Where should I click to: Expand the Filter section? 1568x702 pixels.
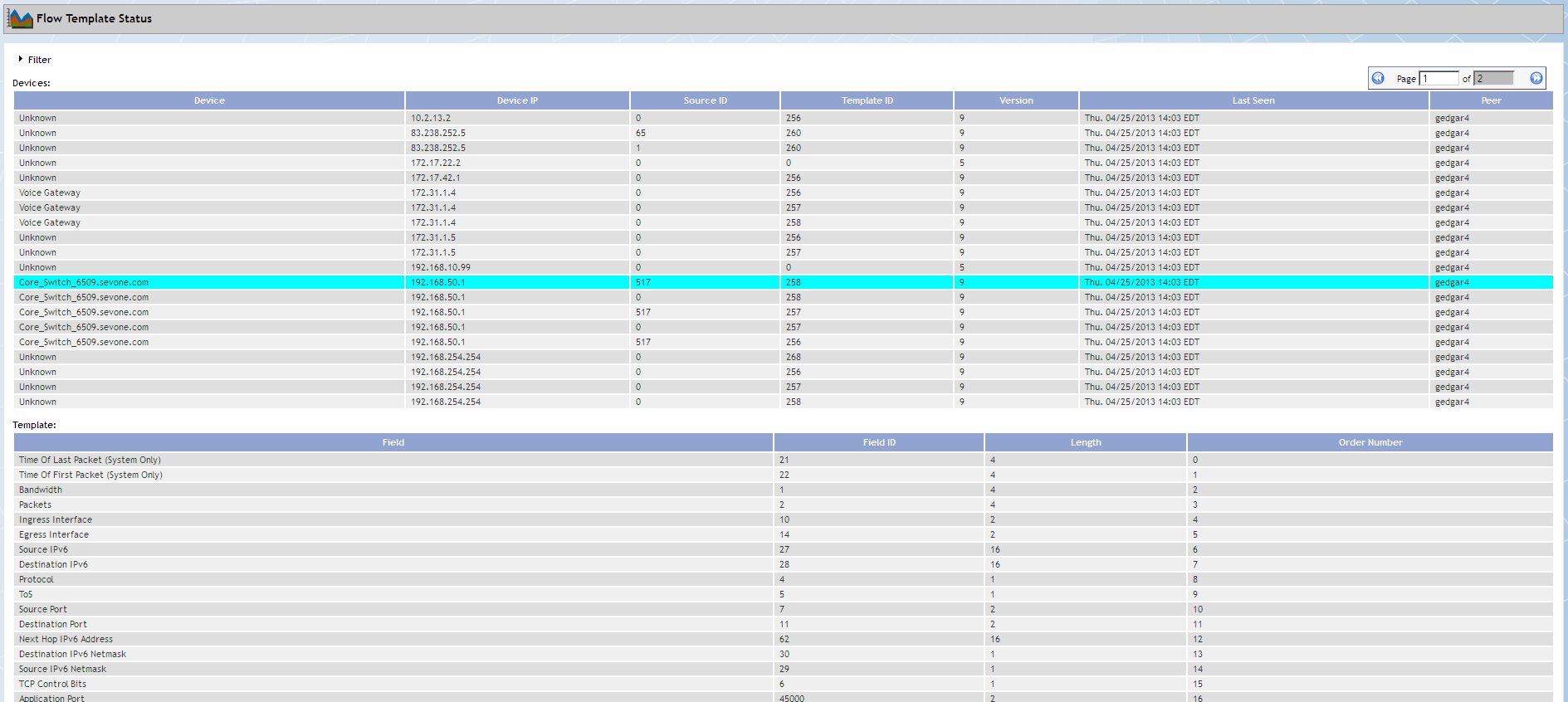[35, 60]
